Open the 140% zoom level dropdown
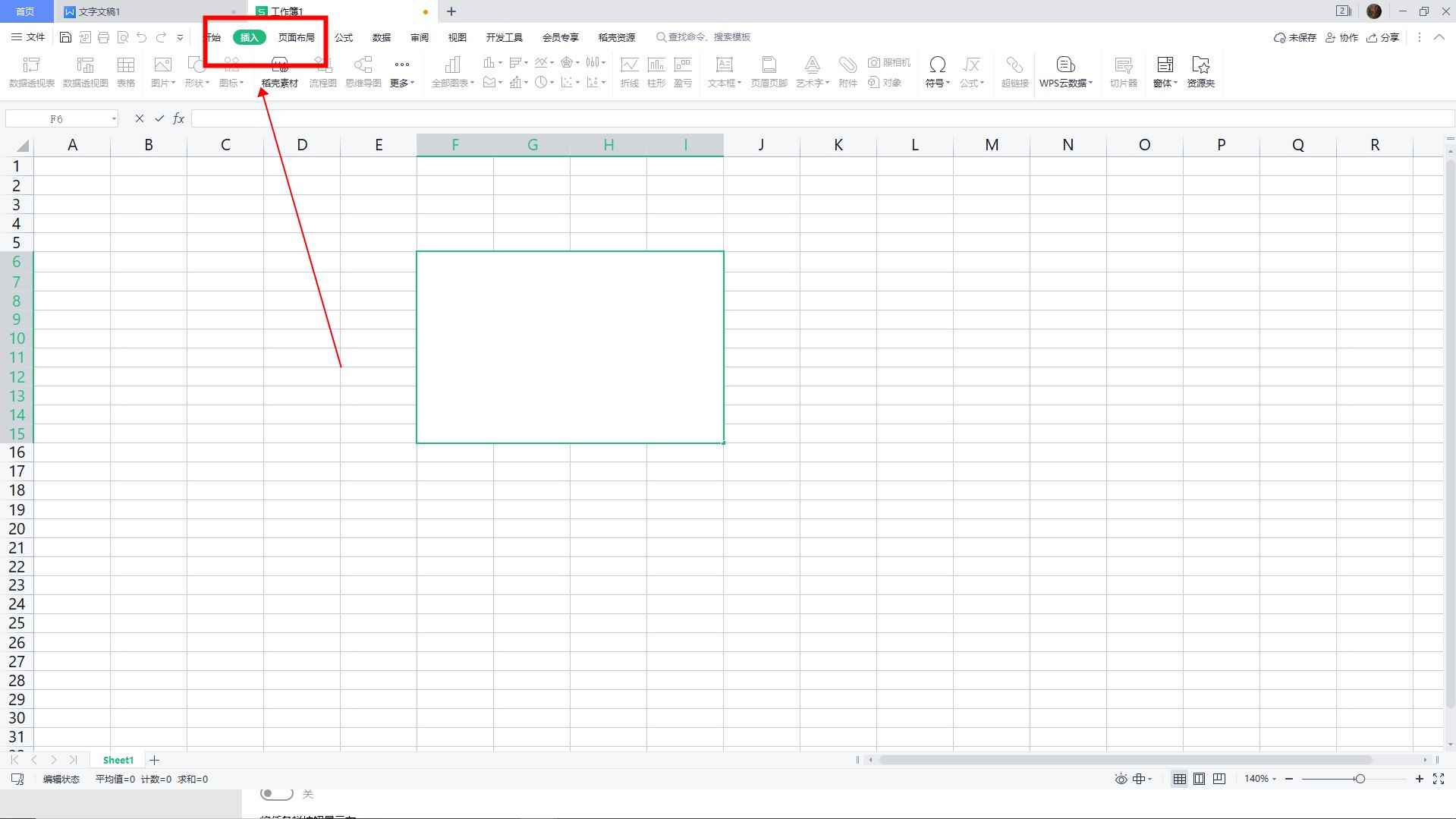Viewport: 1456px width, 819px height. (1260, 779)
